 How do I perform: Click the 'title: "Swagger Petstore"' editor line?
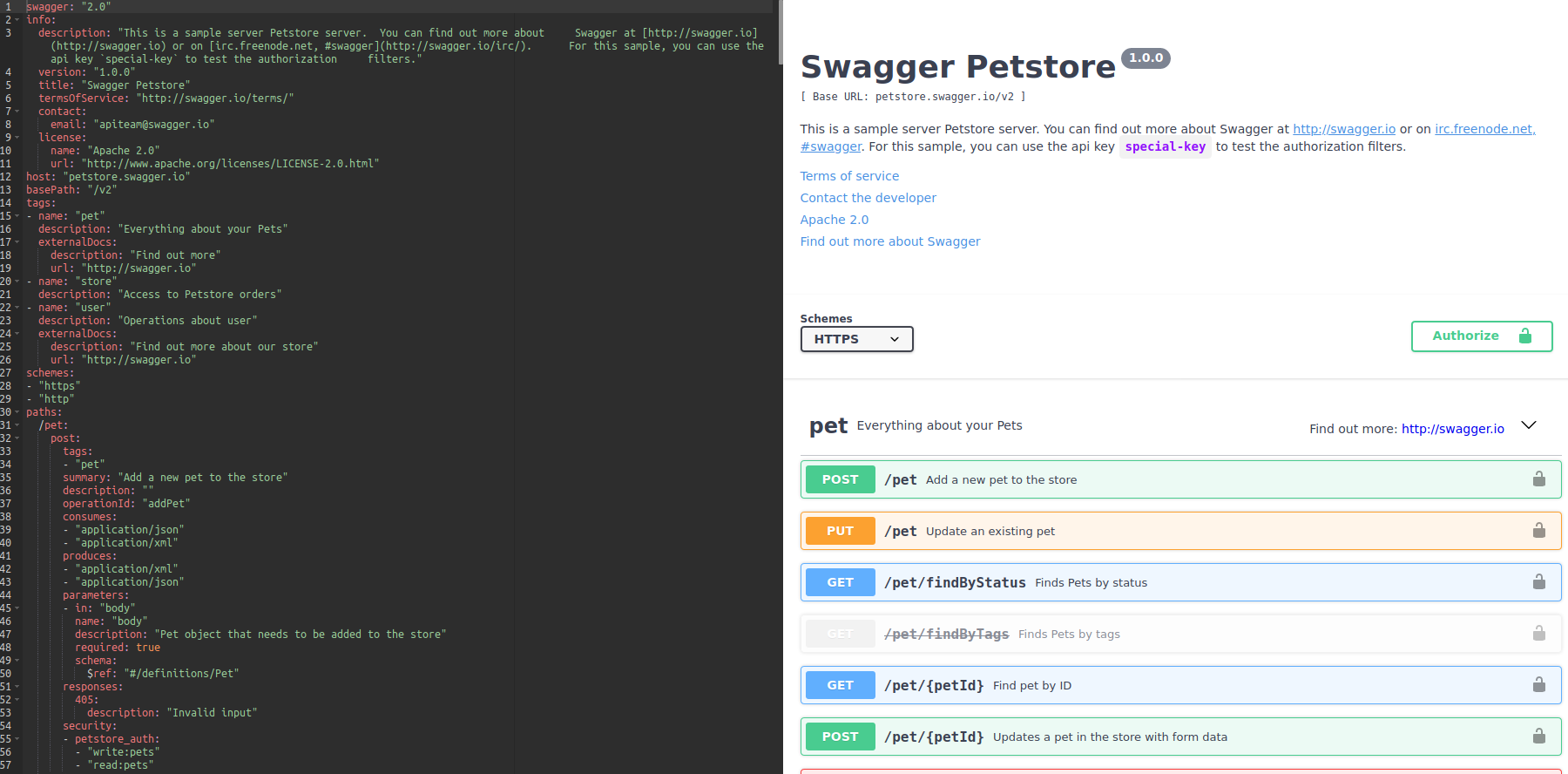(114, 85)
